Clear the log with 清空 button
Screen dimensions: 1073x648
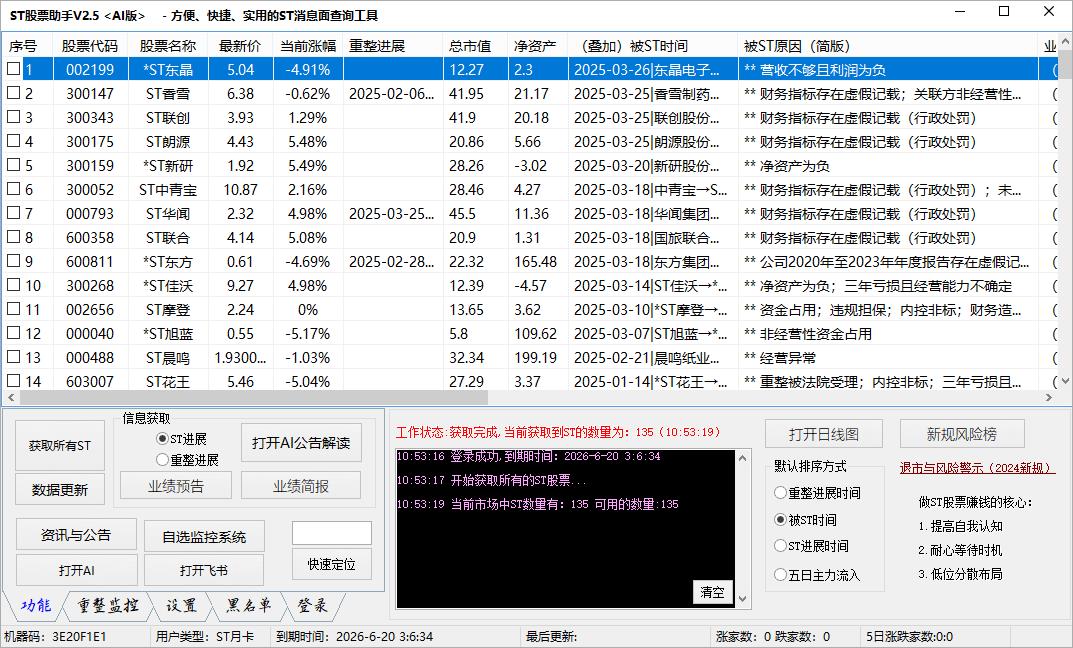pyautogui.click(x=712, y=592)
